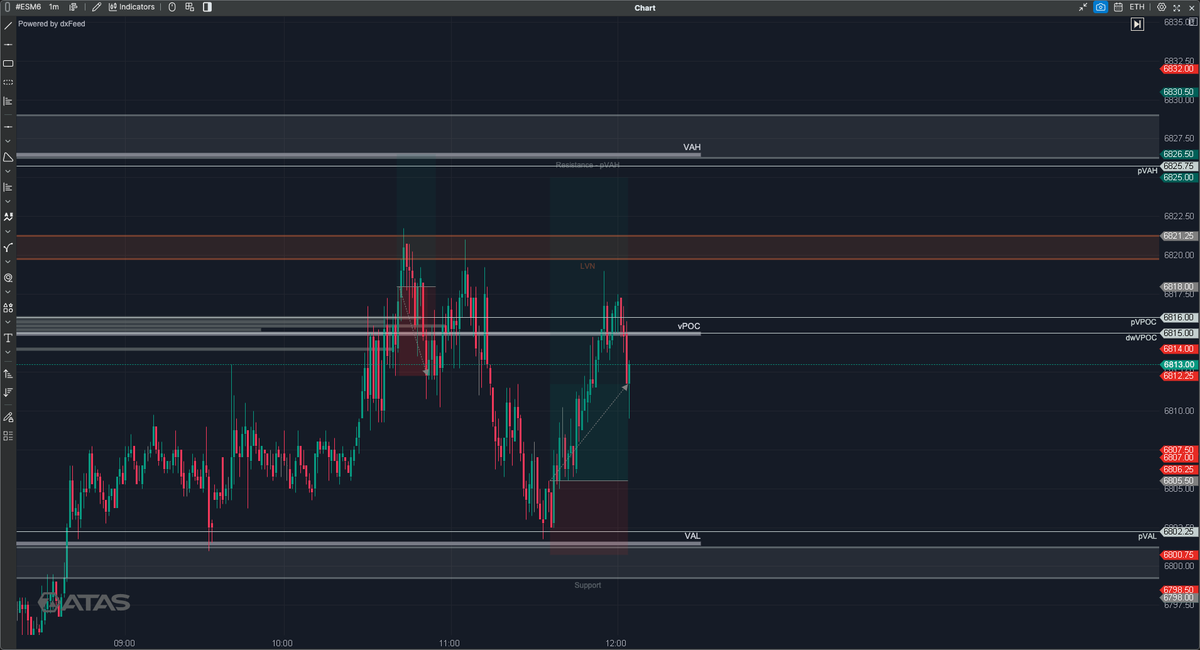
Task: Open chart settings gear icon
Action: (x=1161, y=7)
